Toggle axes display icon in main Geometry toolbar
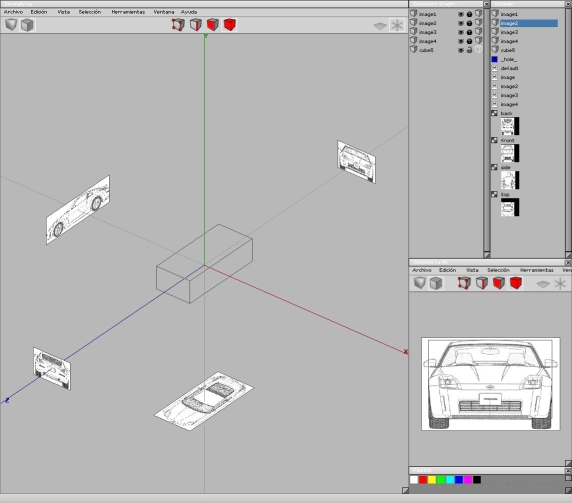The width and height of the screenshot is (572, 503). click(x=397, y=25)
